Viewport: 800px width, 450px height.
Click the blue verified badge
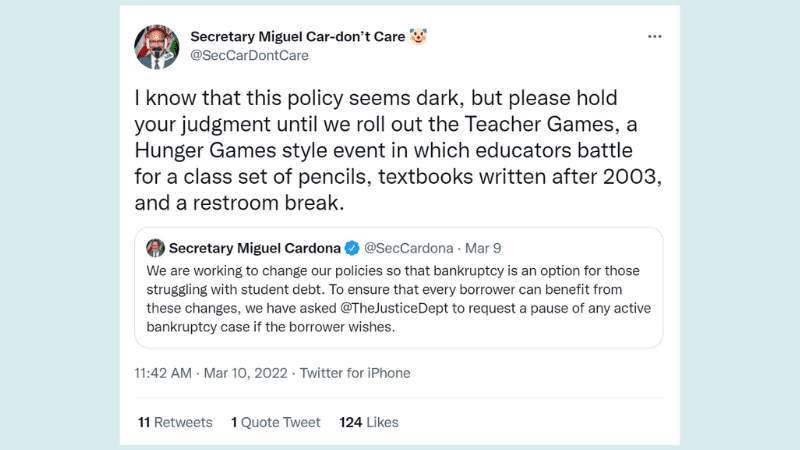pos(352,248)
